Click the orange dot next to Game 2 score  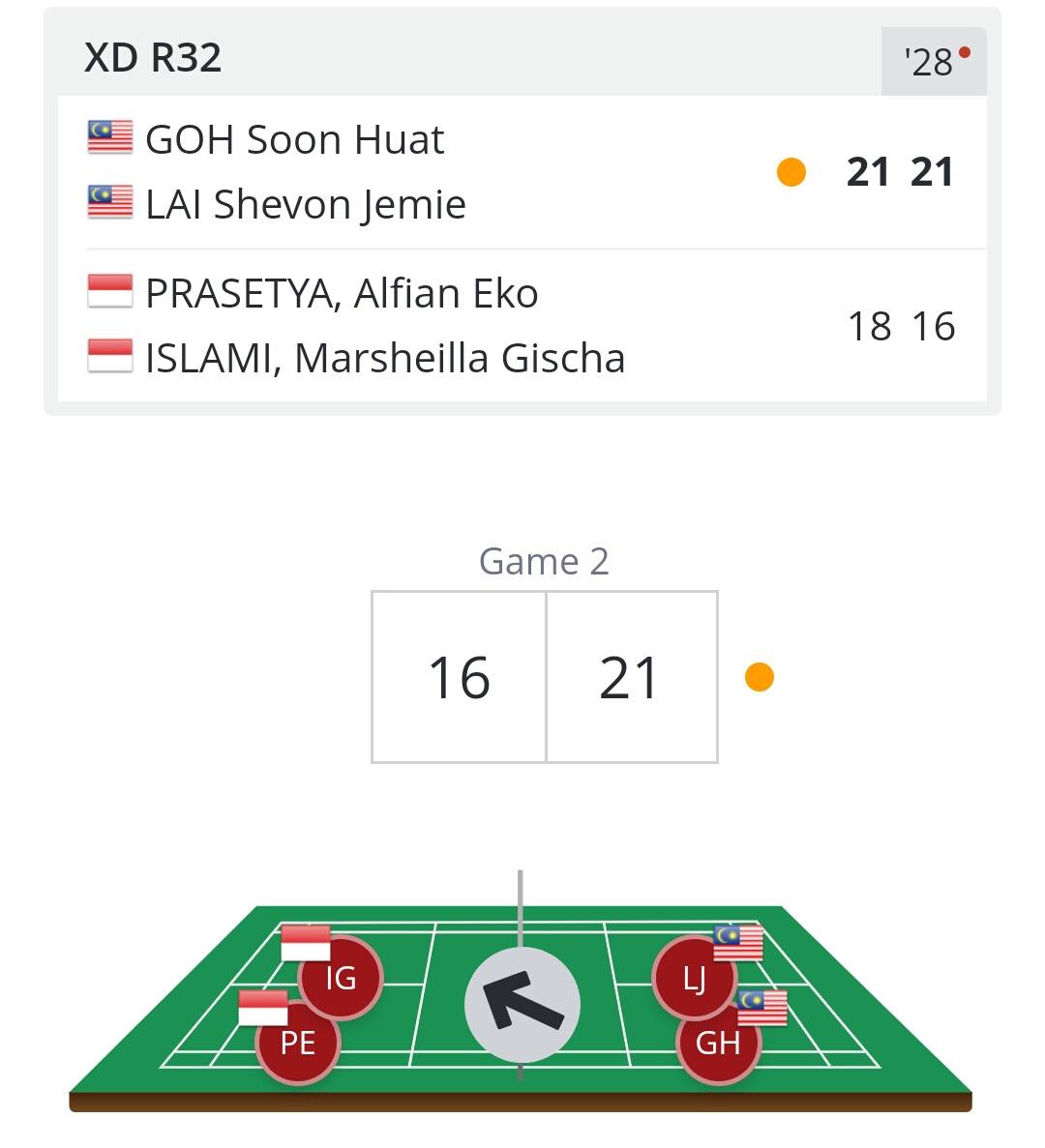[759, 677]
